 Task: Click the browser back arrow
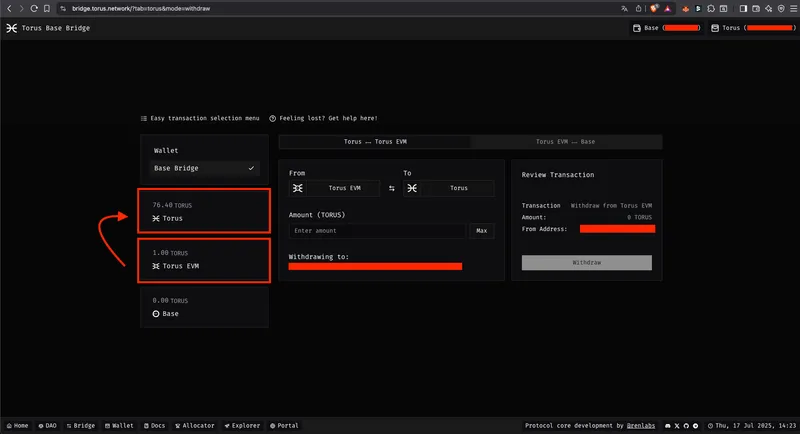9,8
